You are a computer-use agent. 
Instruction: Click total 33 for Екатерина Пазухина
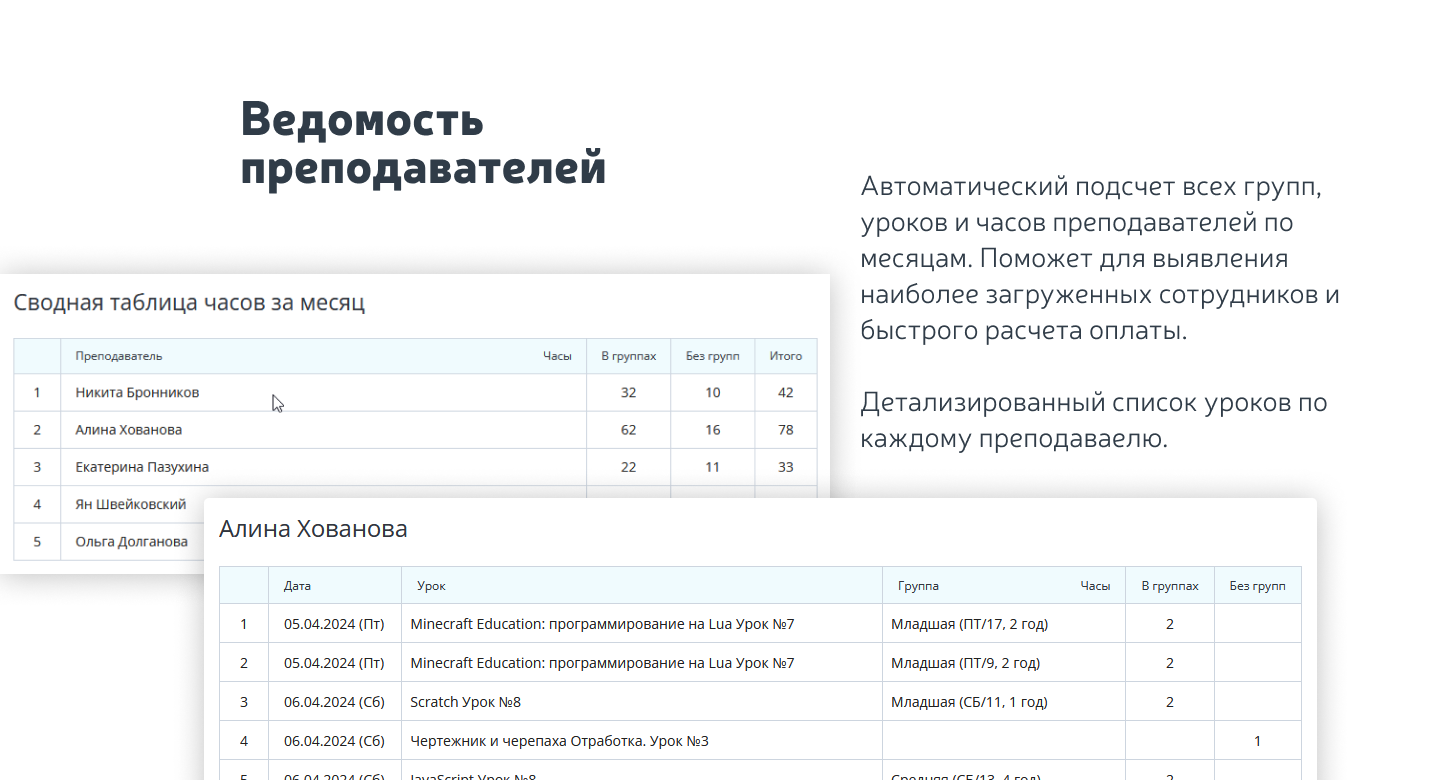pos(786,467)
